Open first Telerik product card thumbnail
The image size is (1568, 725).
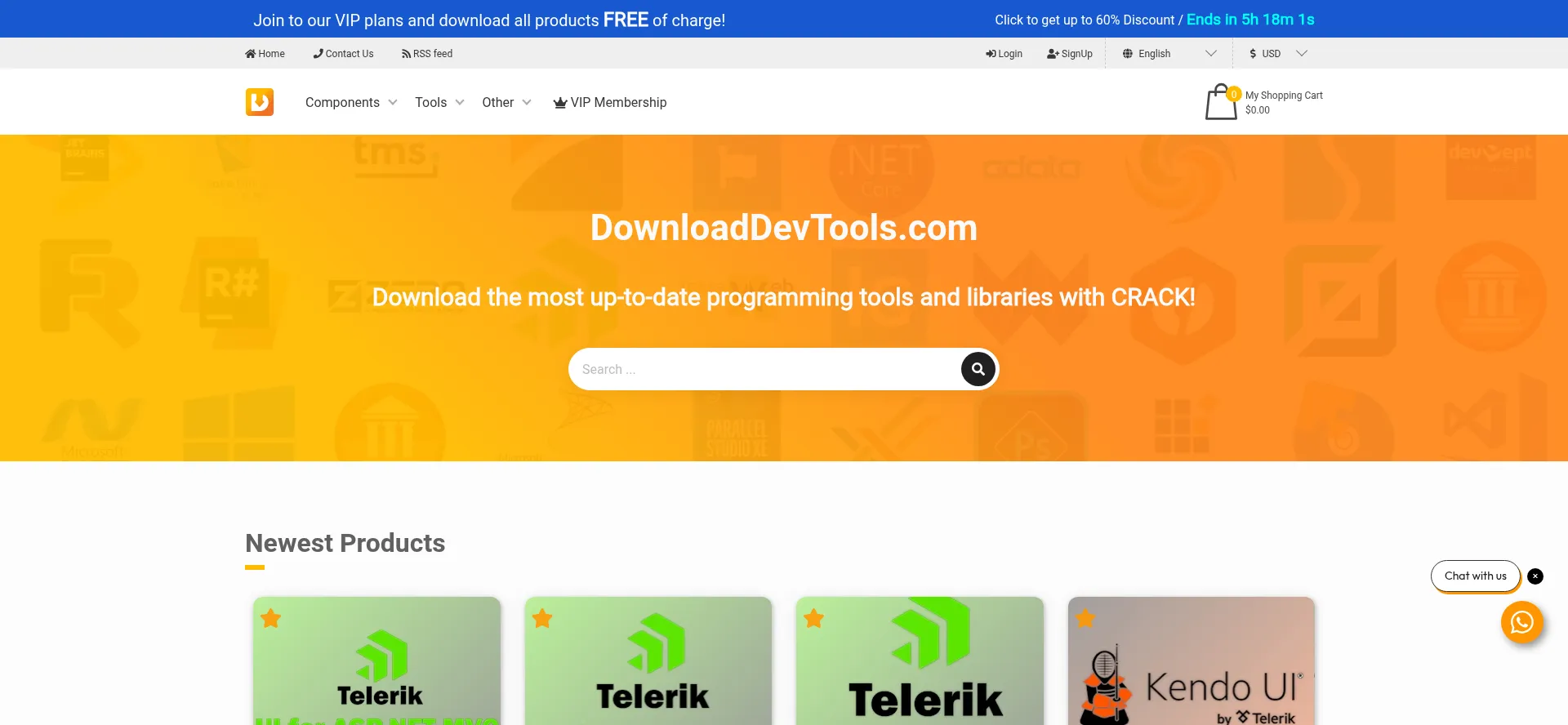[x=376, y=661]
